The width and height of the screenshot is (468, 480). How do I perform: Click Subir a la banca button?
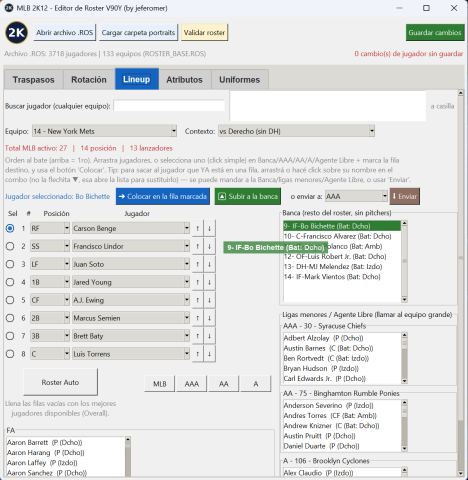(x=248, y=196)
